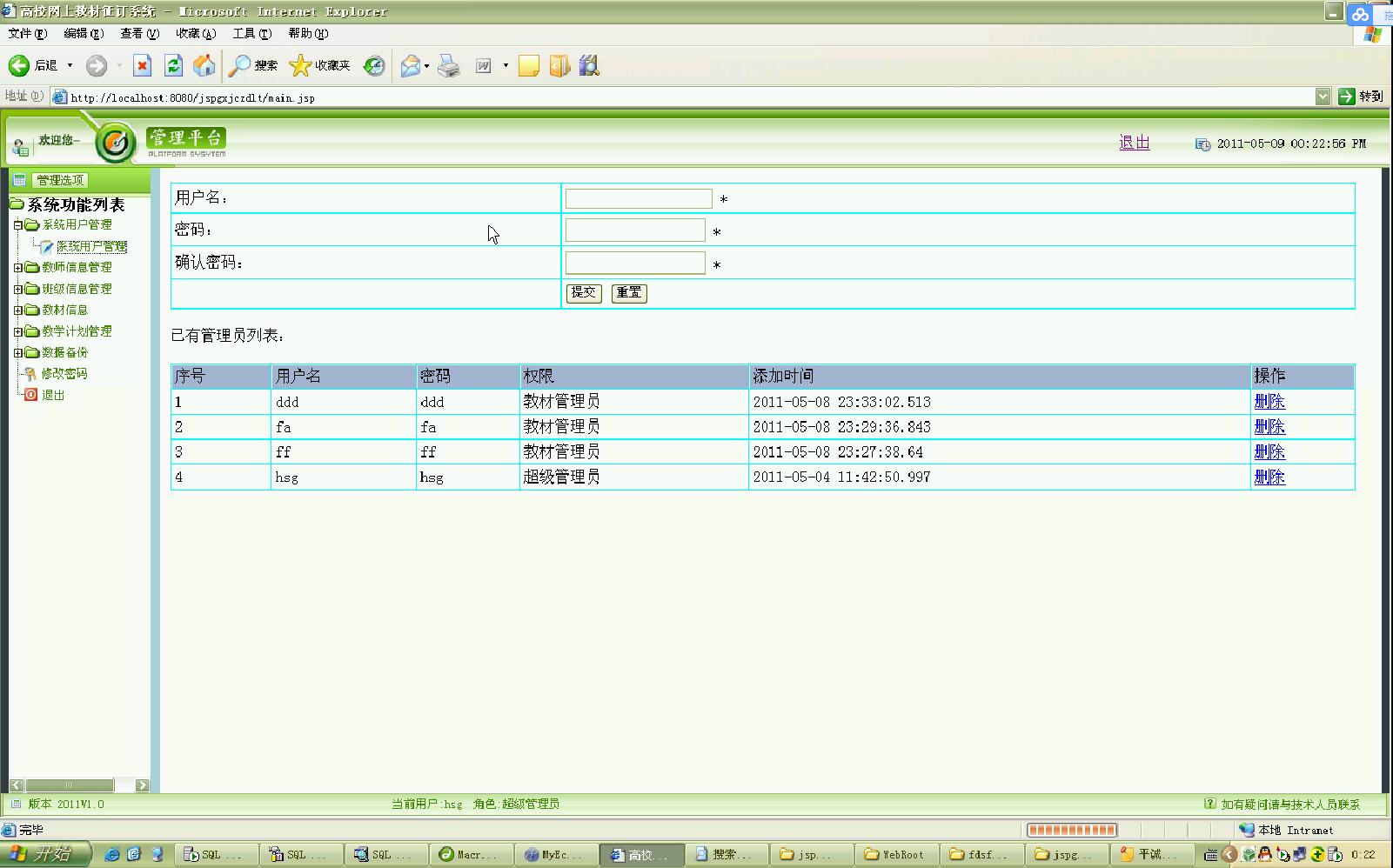Open the 收藏(A) menu
The image size is (1393, 868).
(x=196, y=33)
